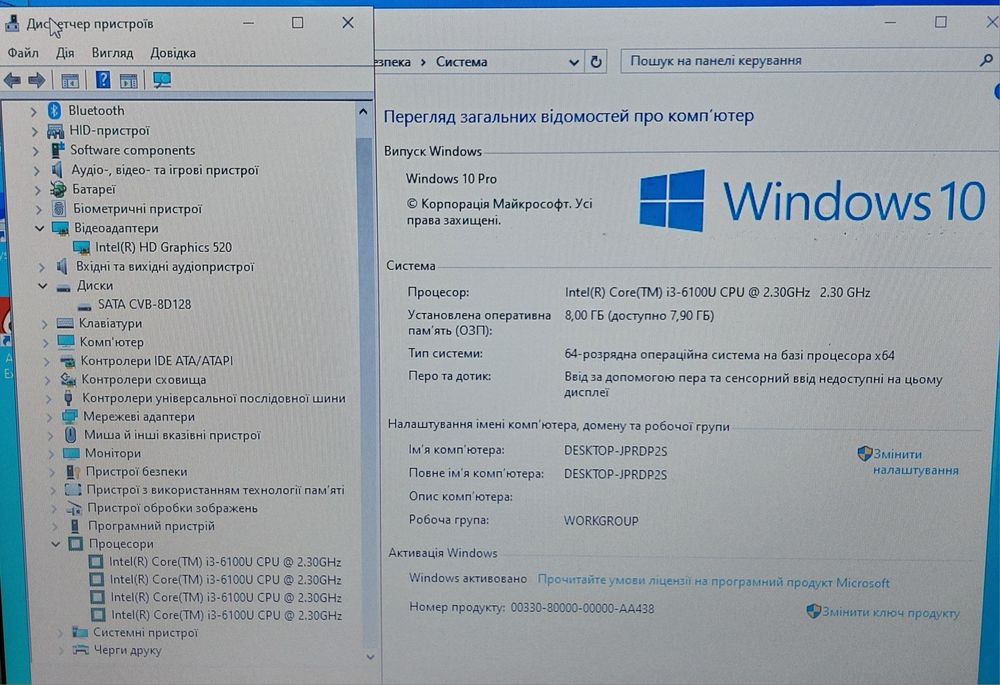Image resolution: width=1000 pixels, height=685 pixels.
Task: Expand the Bluetooth node
Action: pos(33,111)
